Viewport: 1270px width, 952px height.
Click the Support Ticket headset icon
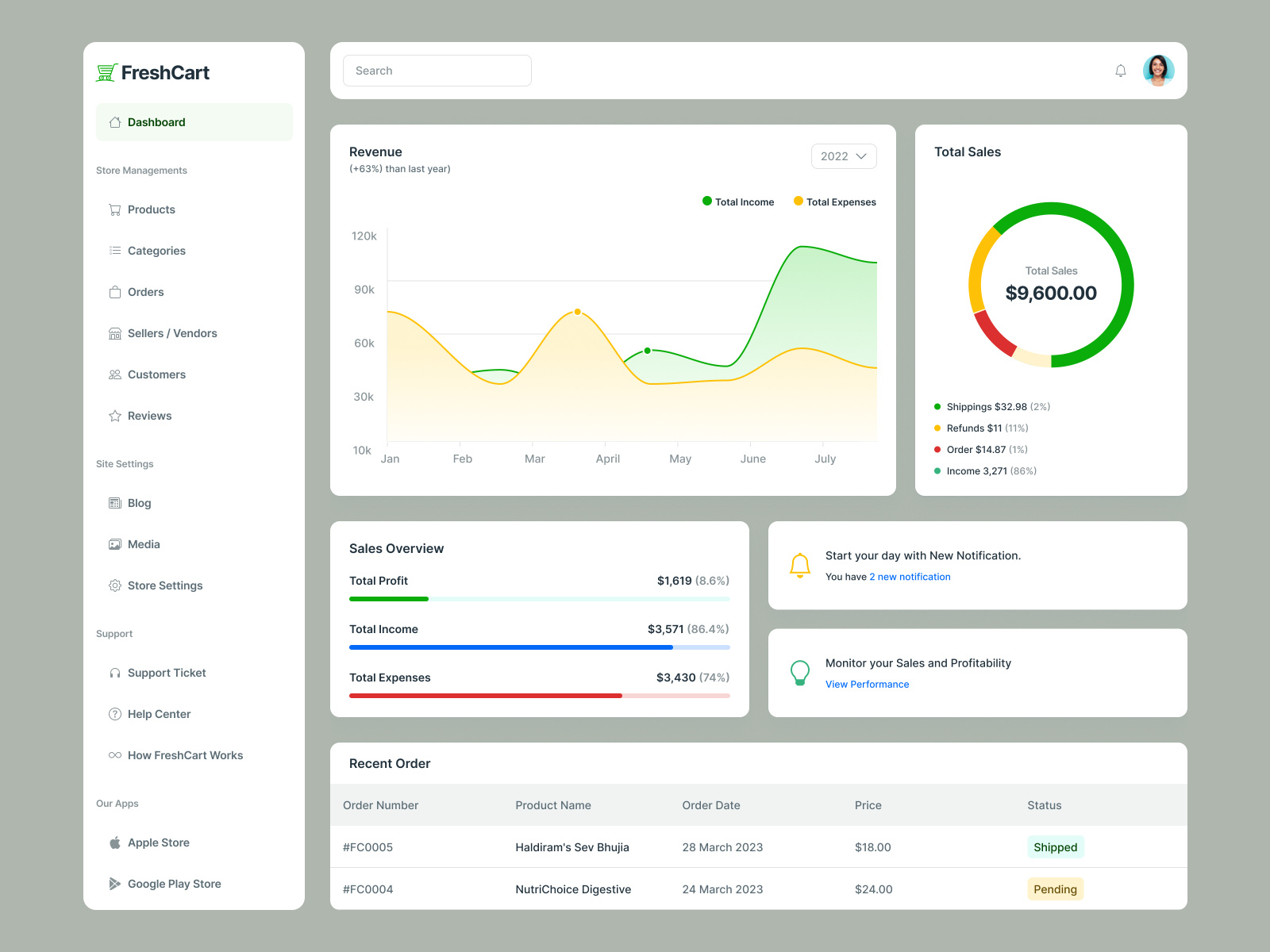pyautogui.click(x=114, y=672)
